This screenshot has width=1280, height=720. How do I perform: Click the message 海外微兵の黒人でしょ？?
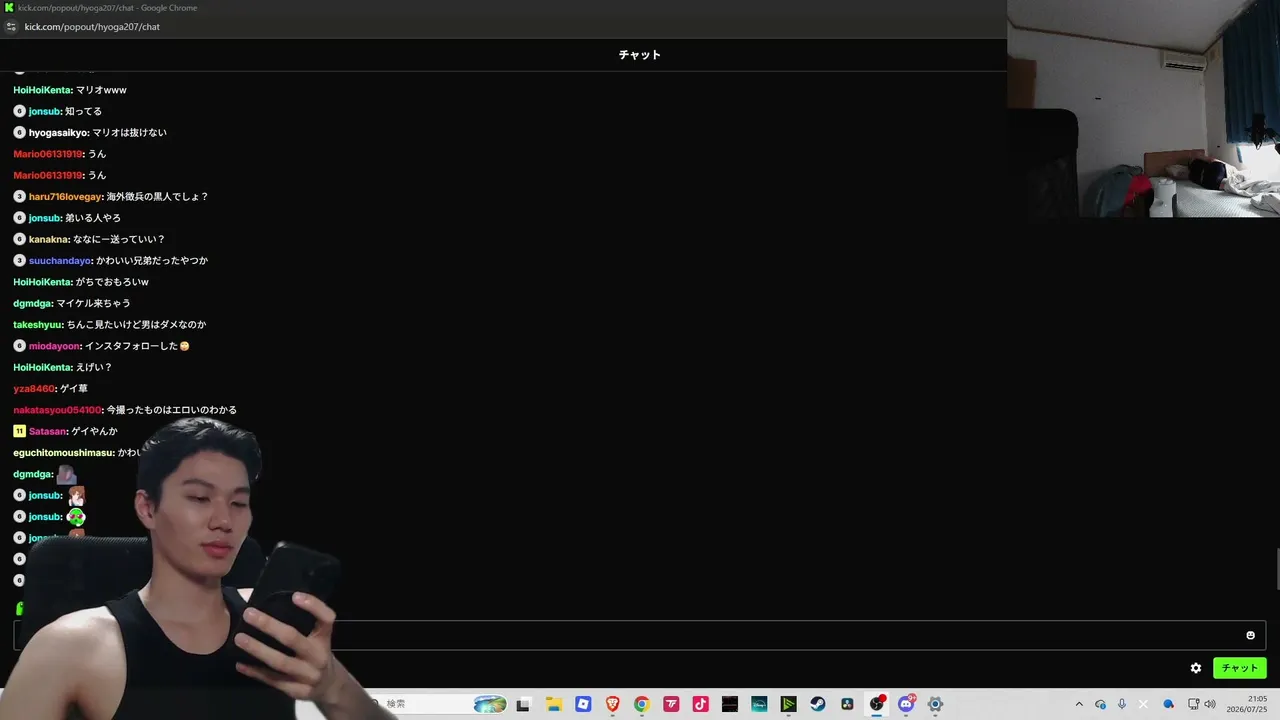(157, 197)
